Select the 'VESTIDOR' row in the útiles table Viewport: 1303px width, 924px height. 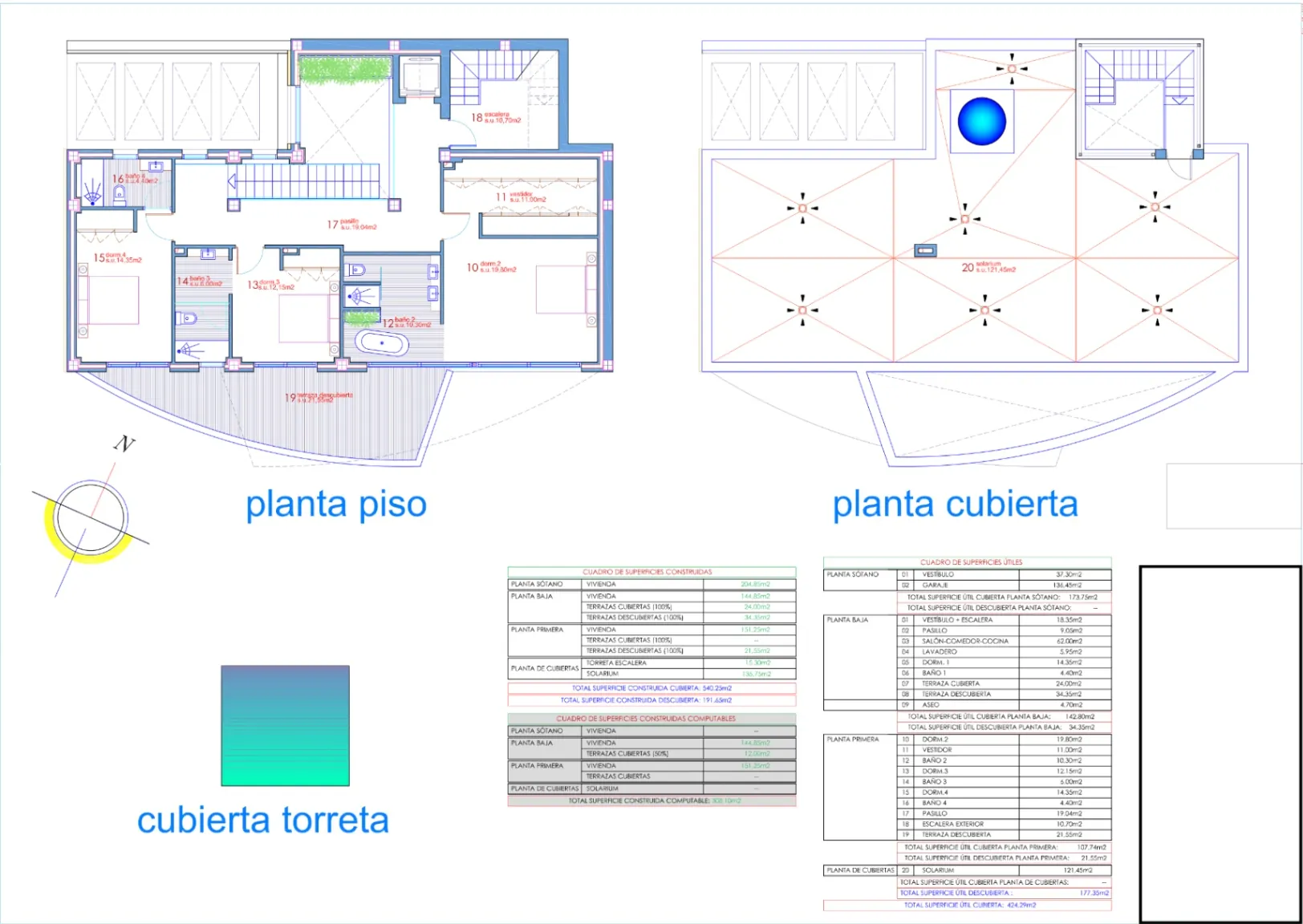tap(1004, 750)
